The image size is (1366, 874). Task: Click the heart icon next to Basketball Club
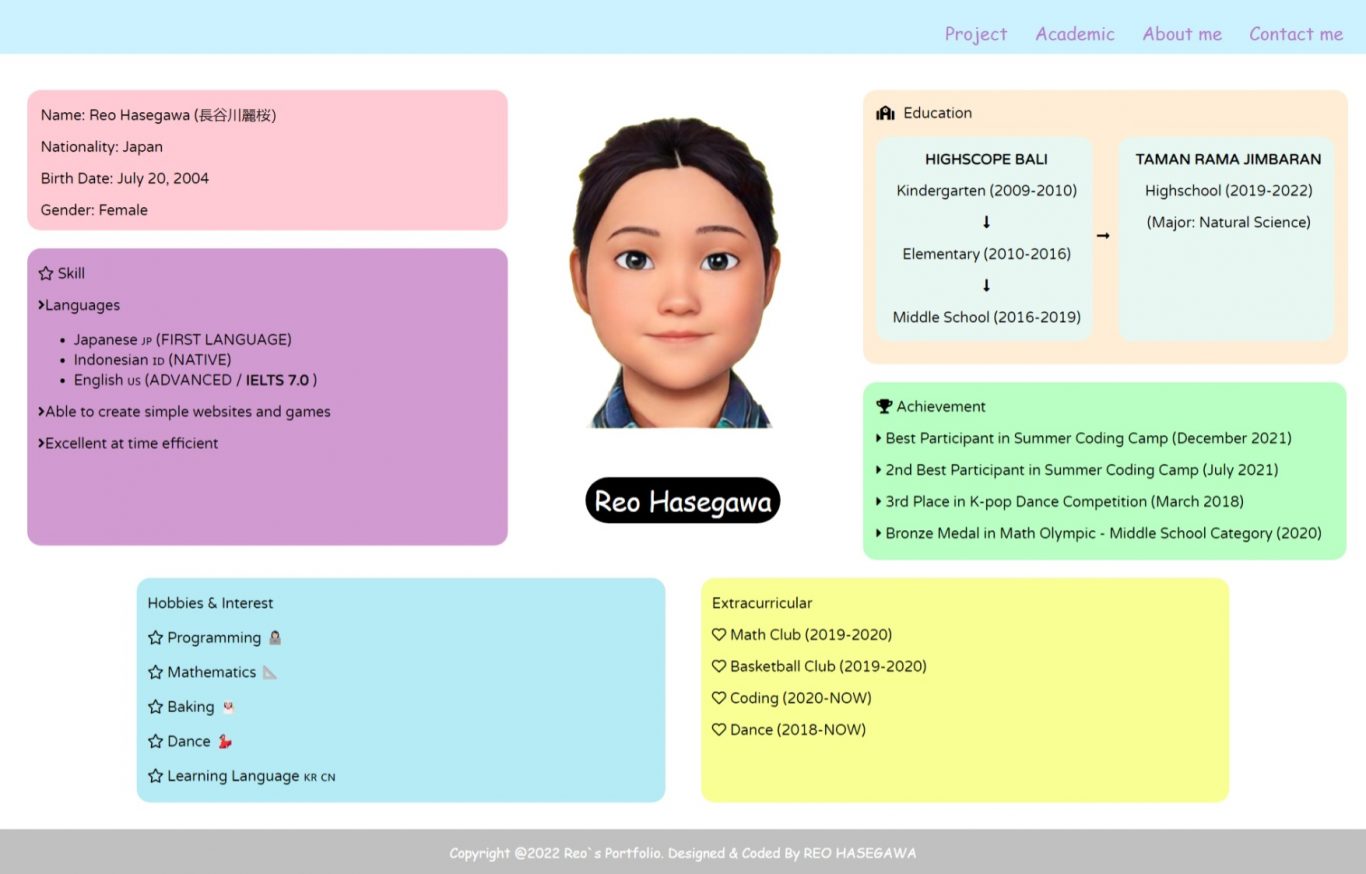[x=719, y=666]
